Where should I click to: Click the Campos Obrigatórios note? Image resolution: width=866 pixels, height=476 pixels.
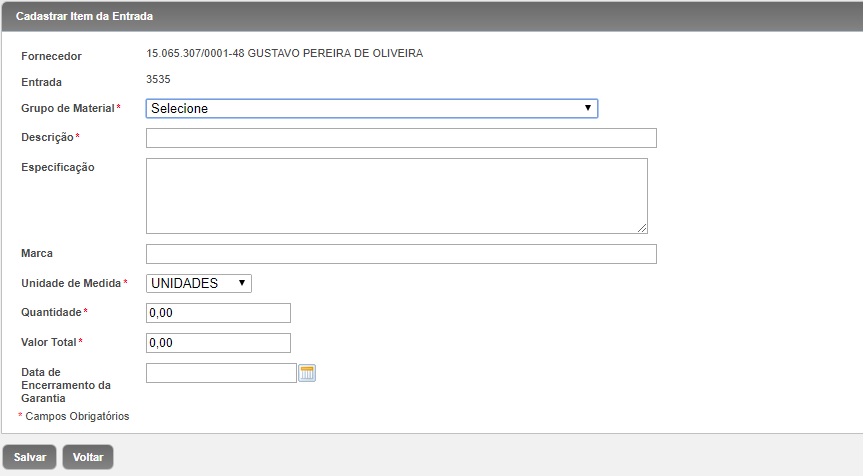(x=76, y=416)
